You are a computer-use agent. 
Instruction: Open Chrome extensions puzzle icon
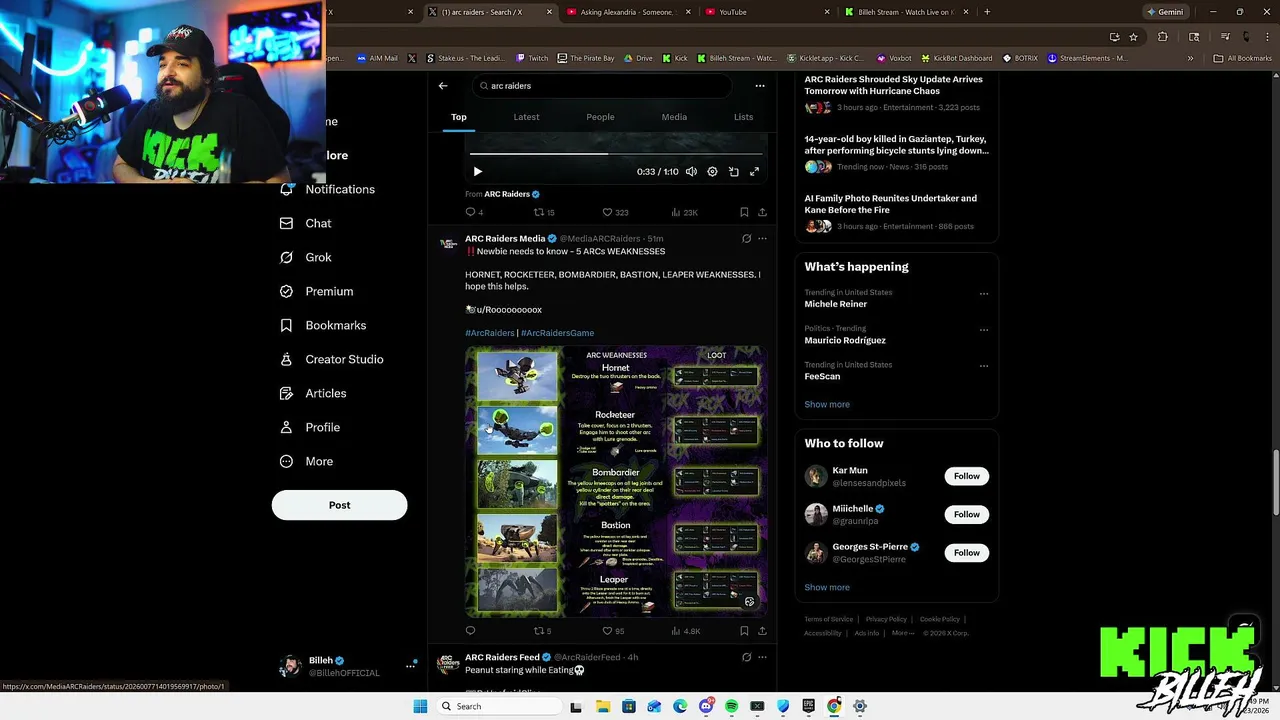1162,37
